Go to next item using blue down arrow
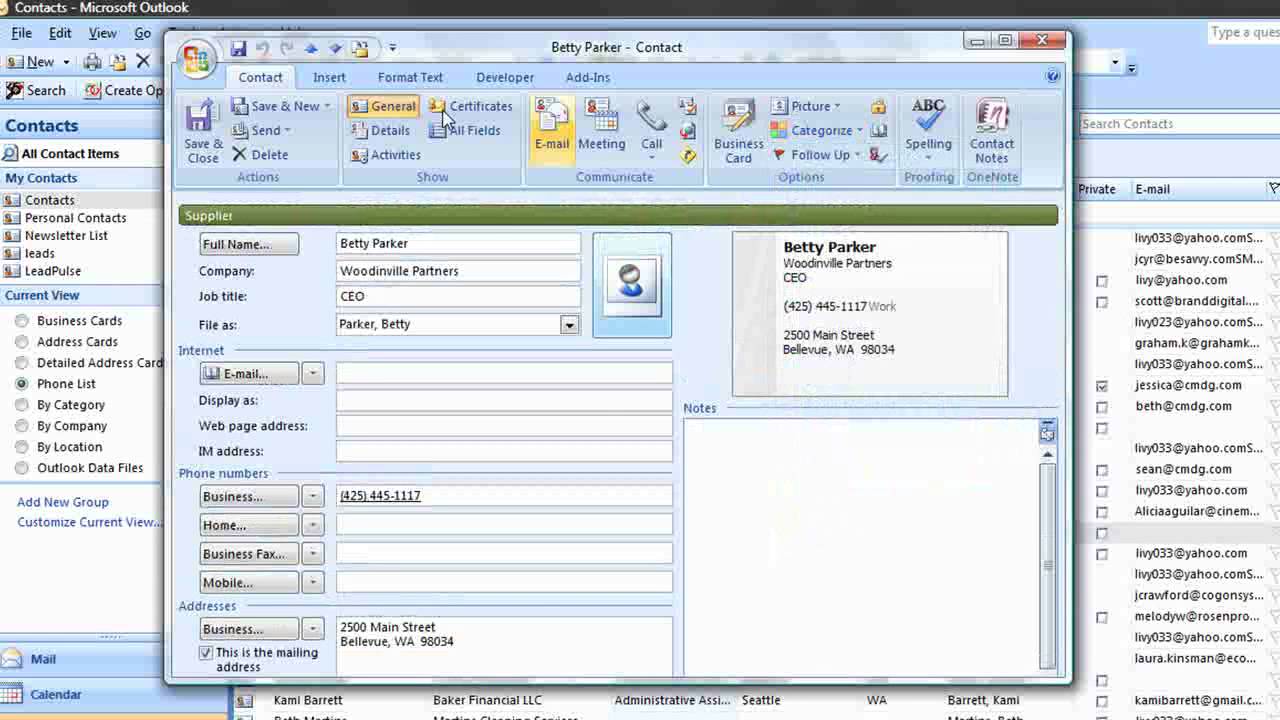The height and width of the screenshot is (720, 1280). coord(335,48)
